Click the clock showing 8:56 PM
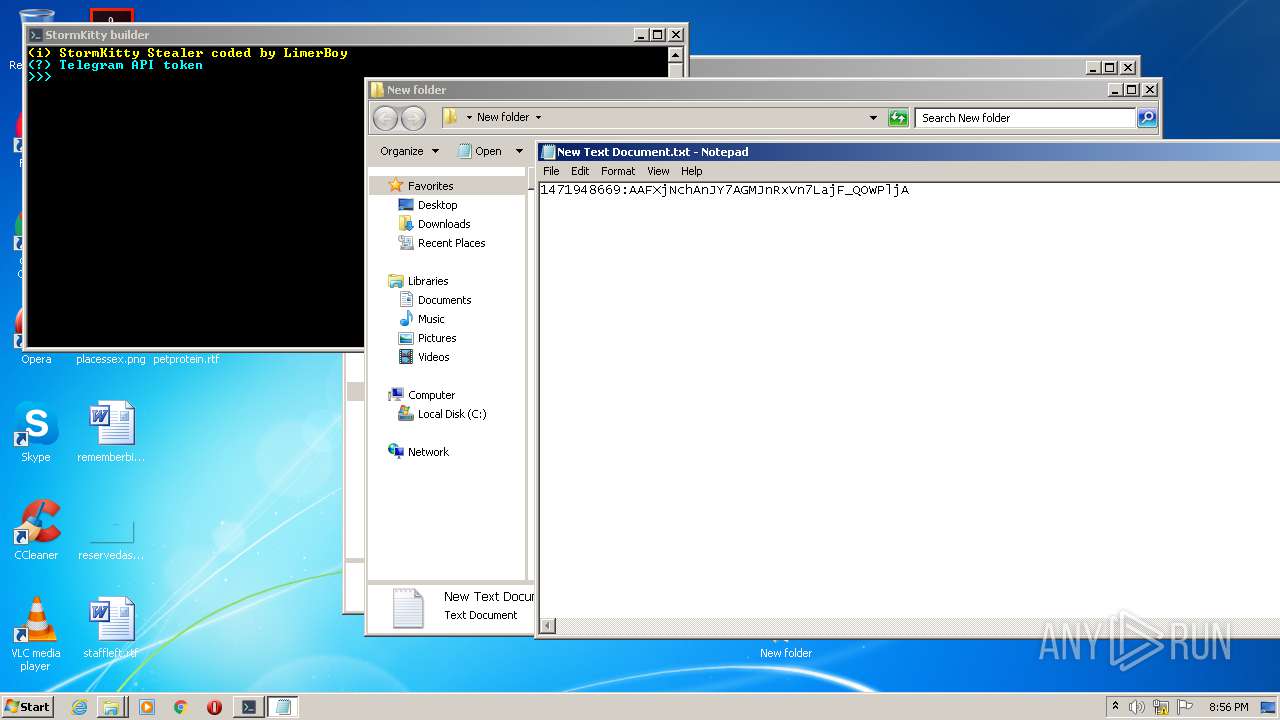 pos(1228,707)
